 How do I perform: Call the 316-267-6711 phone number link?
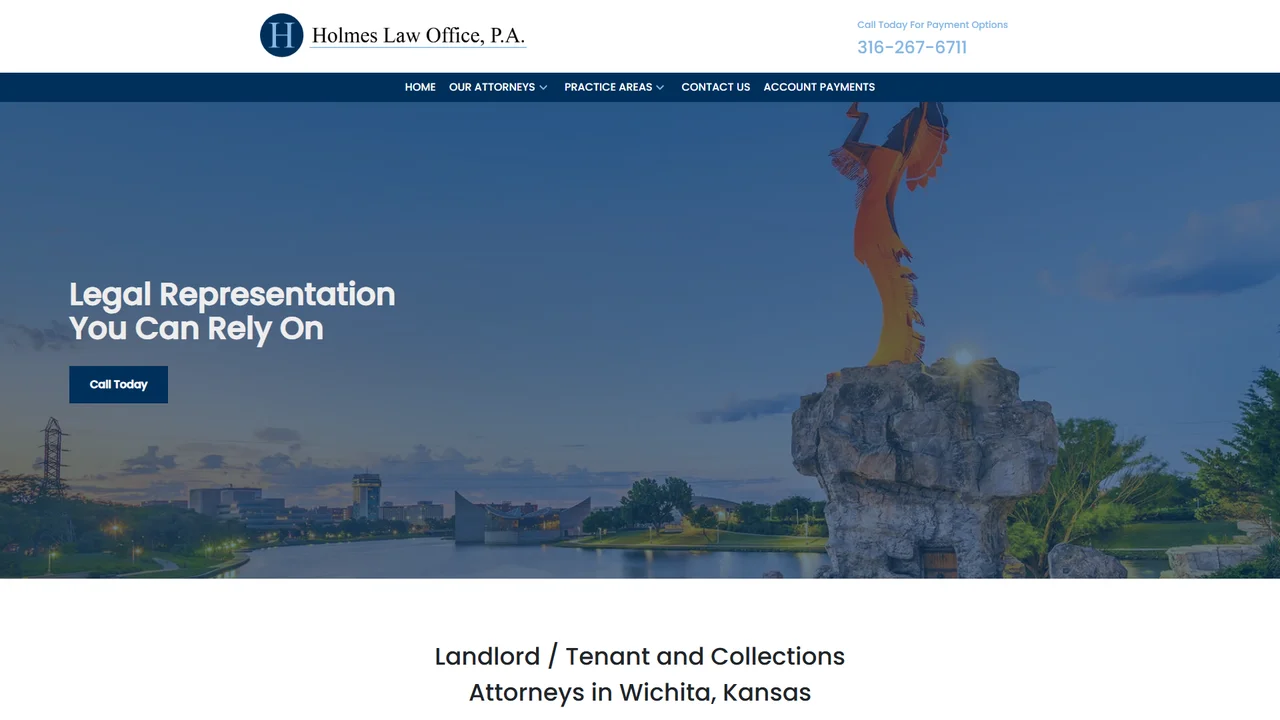click(x=912, y=47)
